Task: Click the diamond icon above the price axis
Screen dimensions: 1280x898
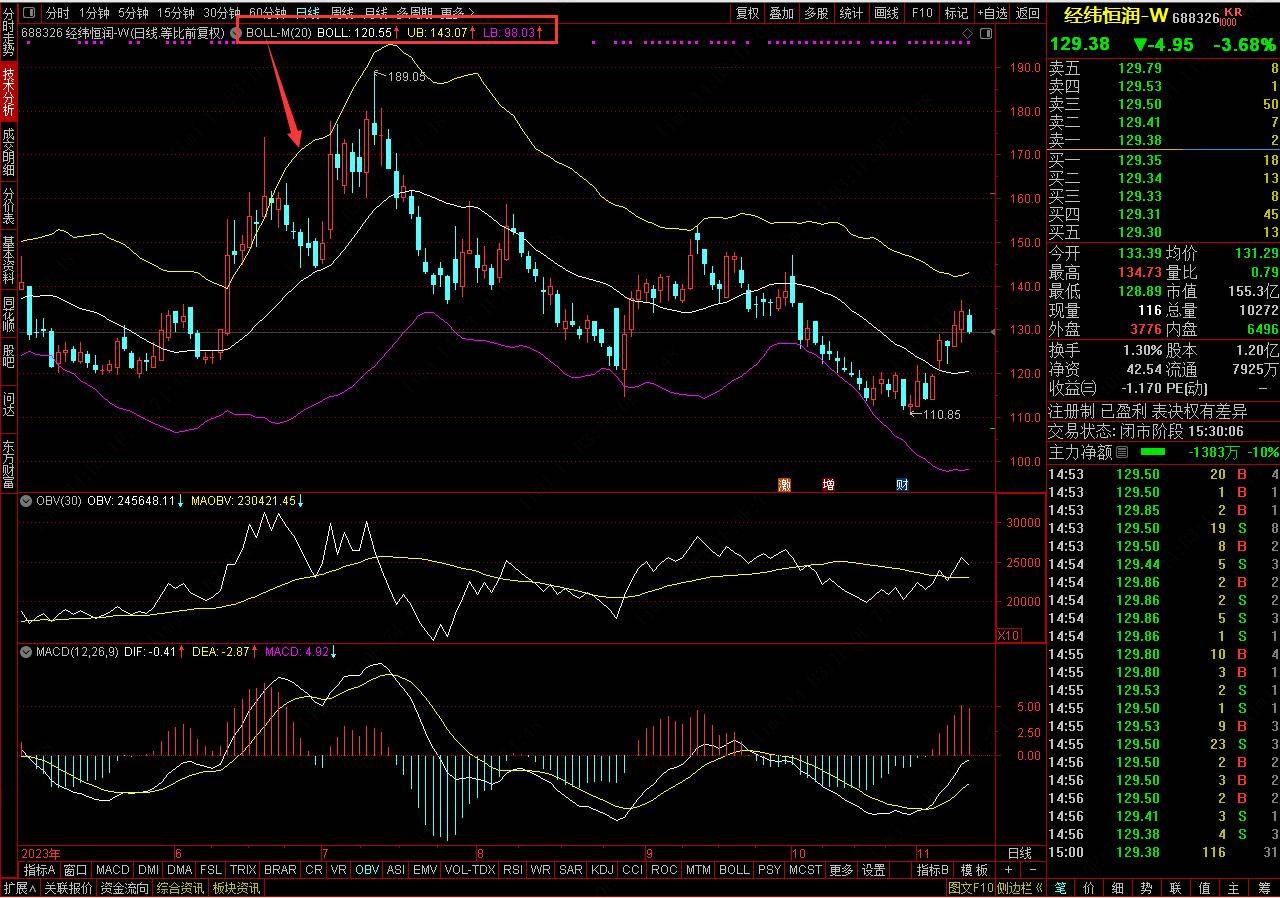Action: click(967, 33)
